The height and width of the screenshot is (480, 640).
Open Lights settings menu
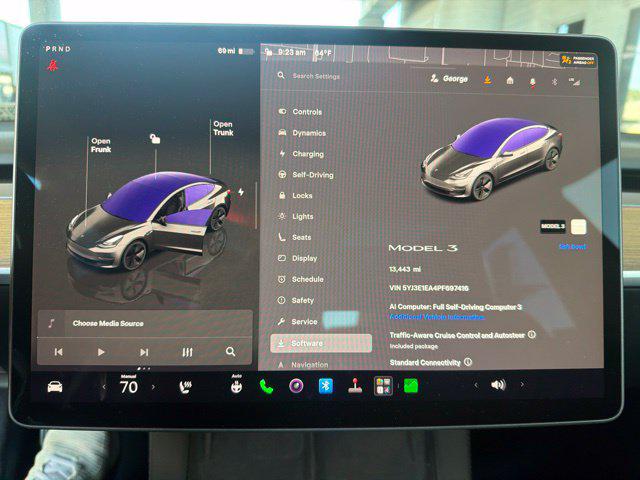[296, 216]
